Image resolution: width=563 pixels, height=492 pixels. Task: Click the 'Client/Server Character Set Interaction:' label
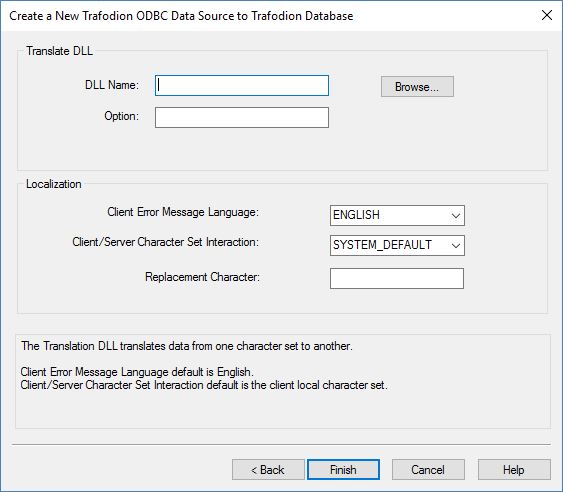[165, 242]
